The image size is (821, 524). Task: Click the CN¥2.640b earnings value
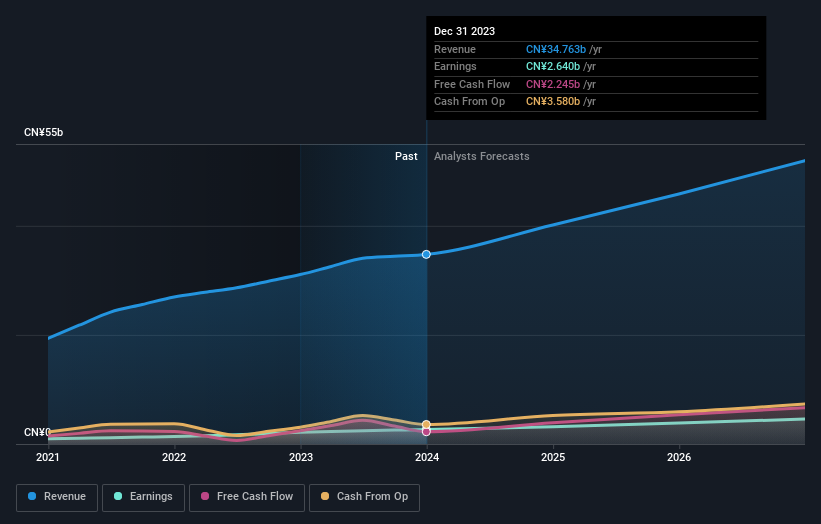coord(552,66)
